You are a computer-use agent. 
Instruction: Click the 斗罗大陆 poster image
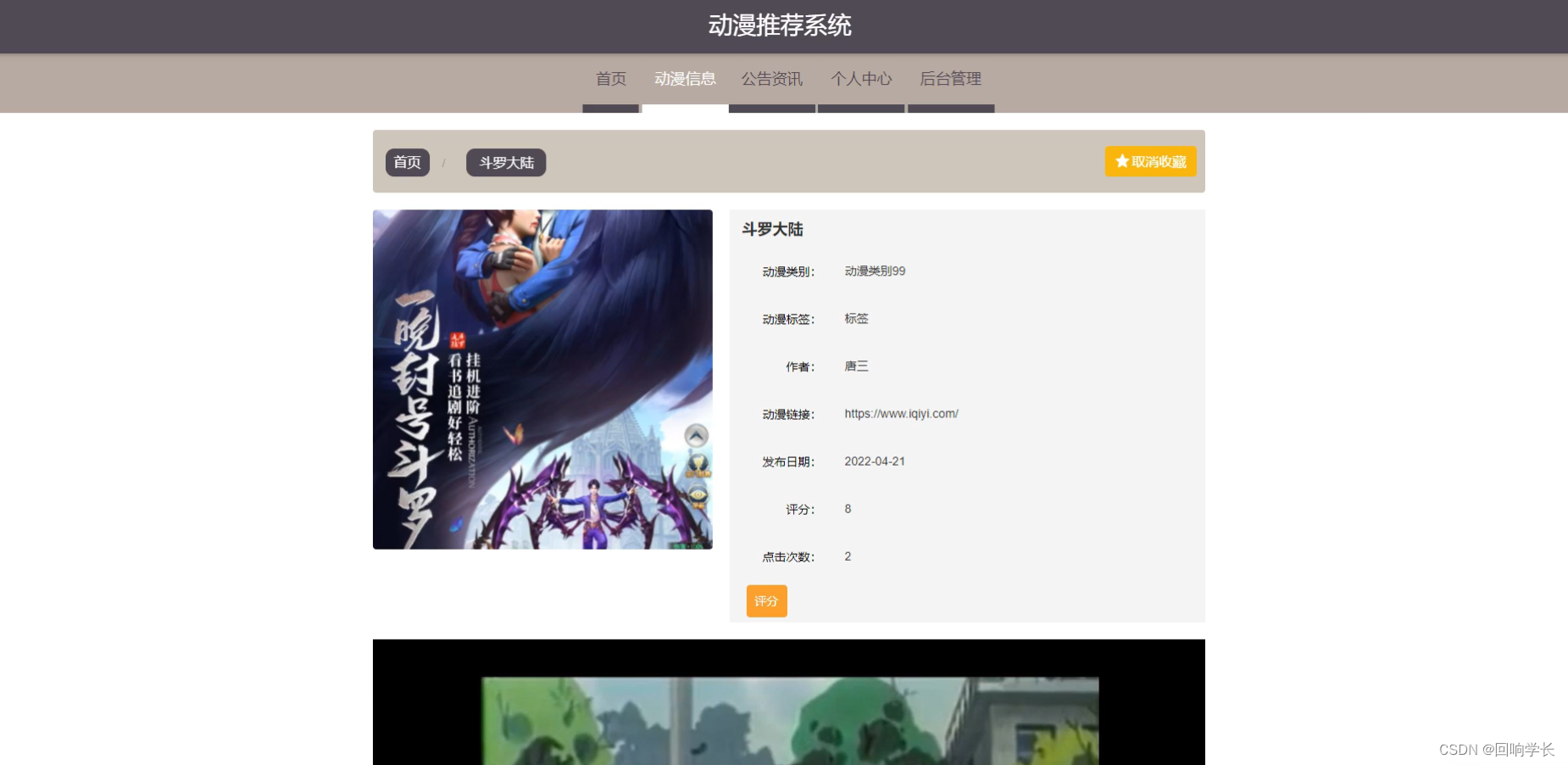click(542, 379)
